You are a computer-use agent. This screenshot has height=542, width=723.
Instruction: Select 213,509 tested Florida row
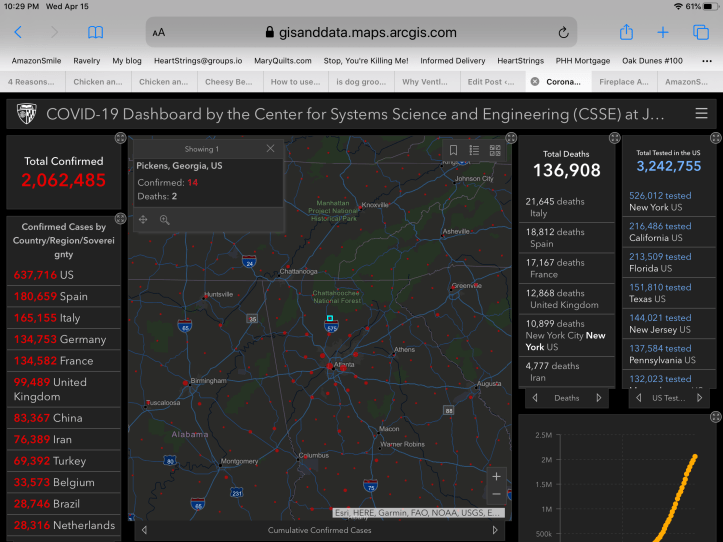[x=668, y=262]
